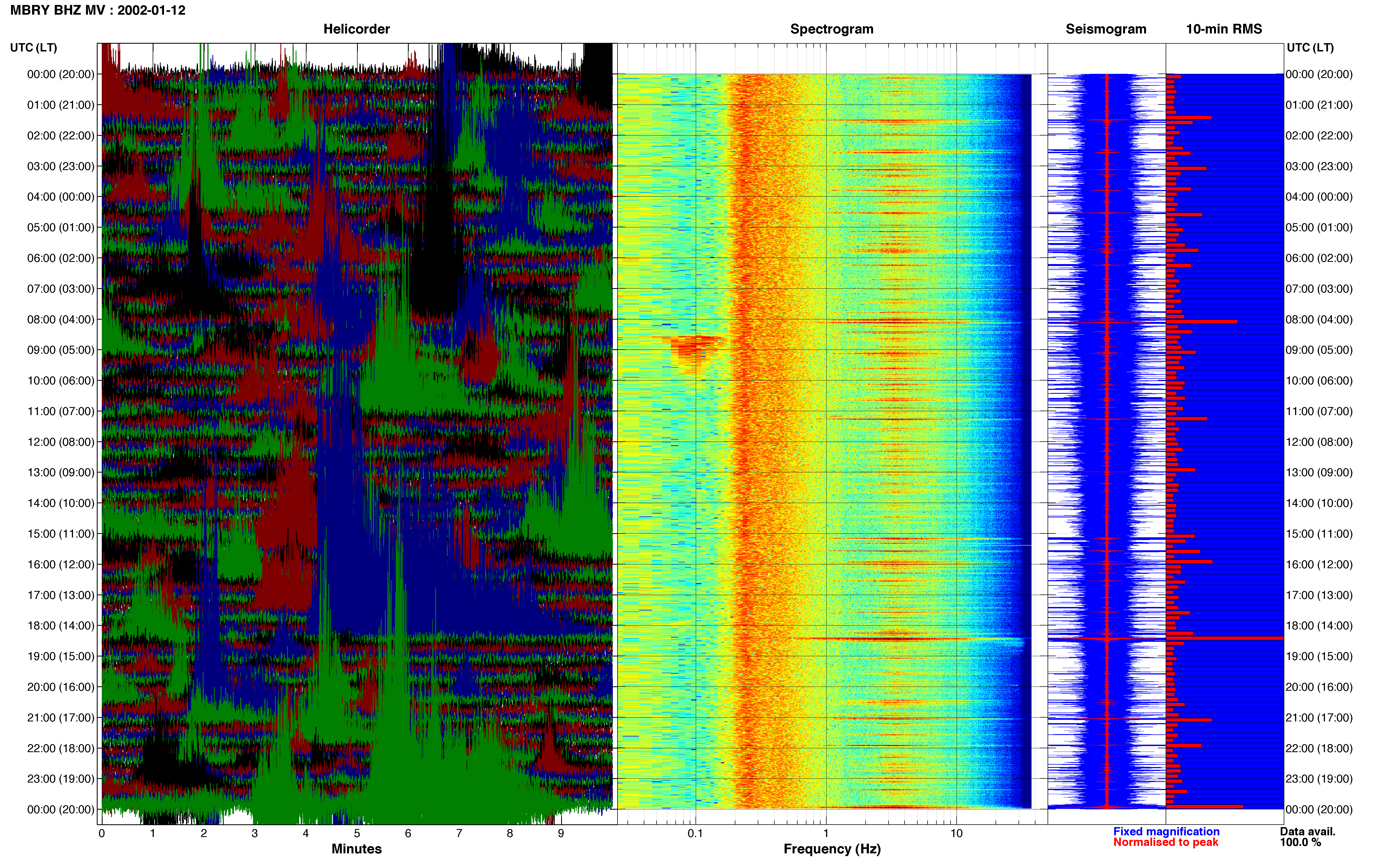
Task: Click the Data avail. 100.0 % readout
Action: 1308,837
